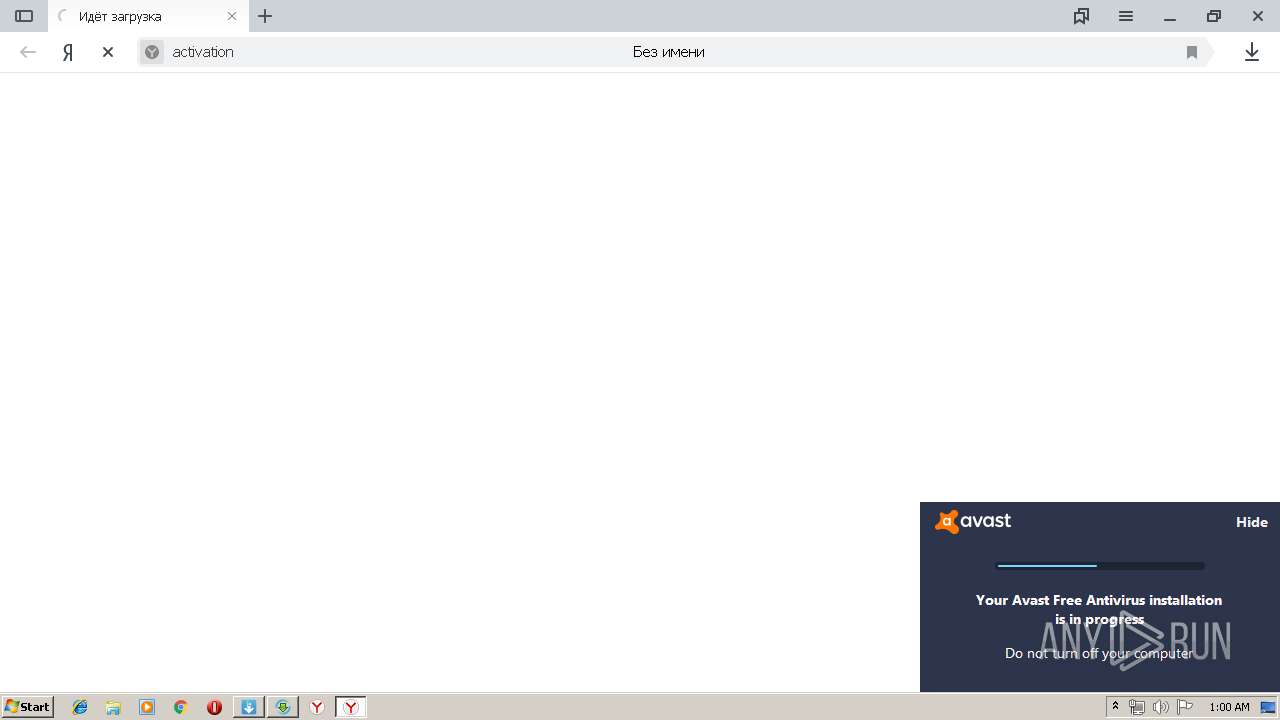Open the Yandex Browser hamburger menu
The height and width of the screenshot is (720, 1280).
click(x=1126, y=16)
